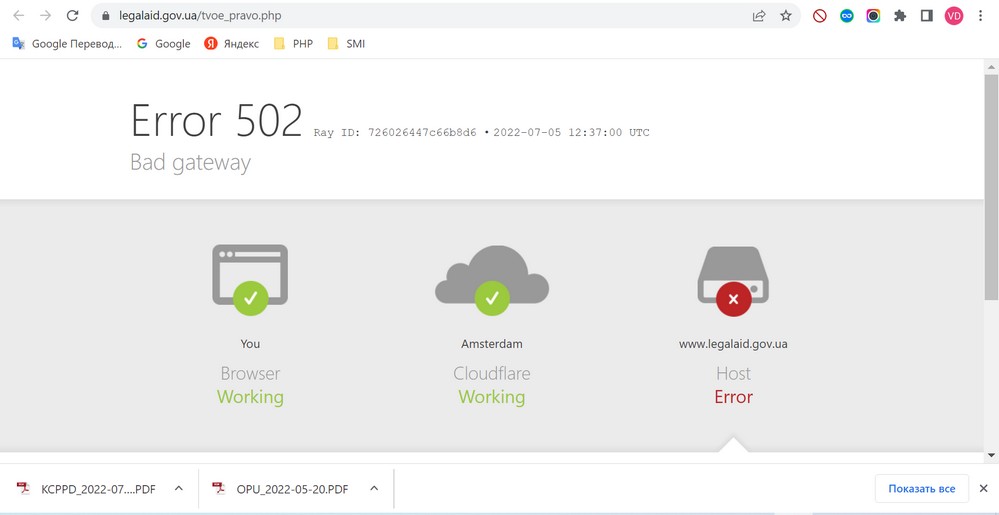
Task: Click Показать все downloads button
Action: 922,489
